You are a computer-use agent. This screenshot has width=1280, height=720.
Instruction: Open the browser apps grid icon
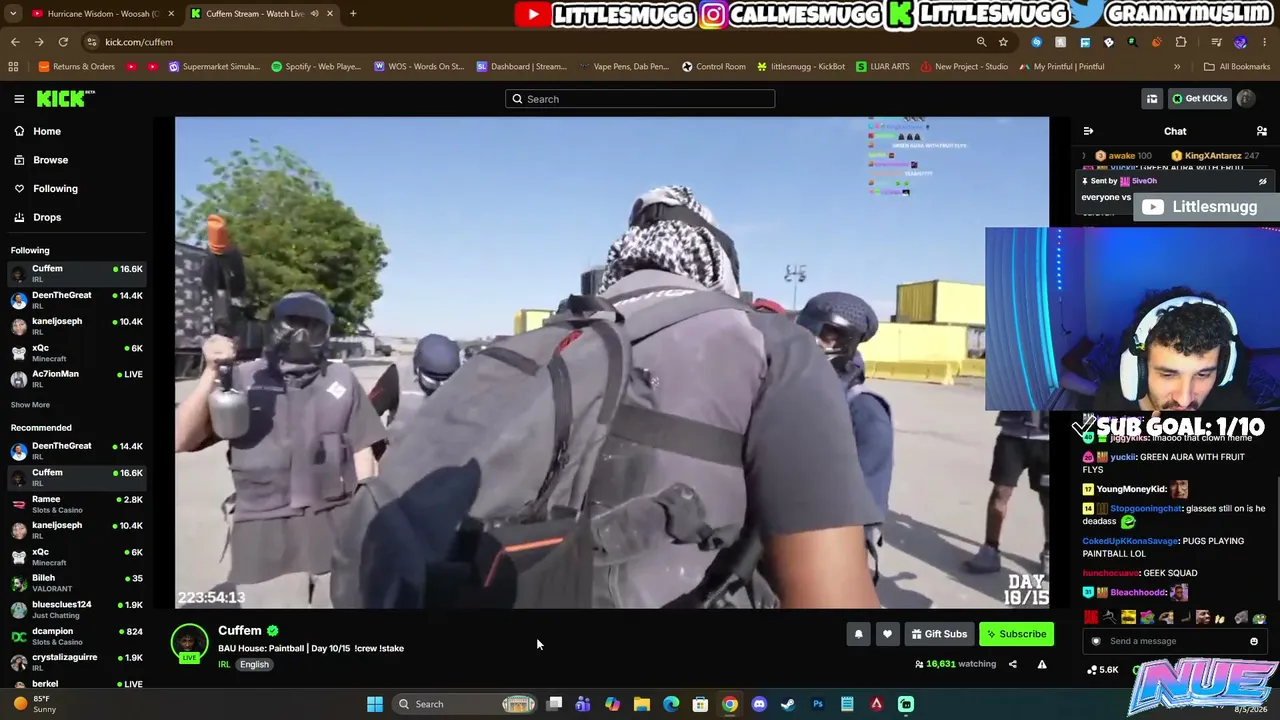13,67
